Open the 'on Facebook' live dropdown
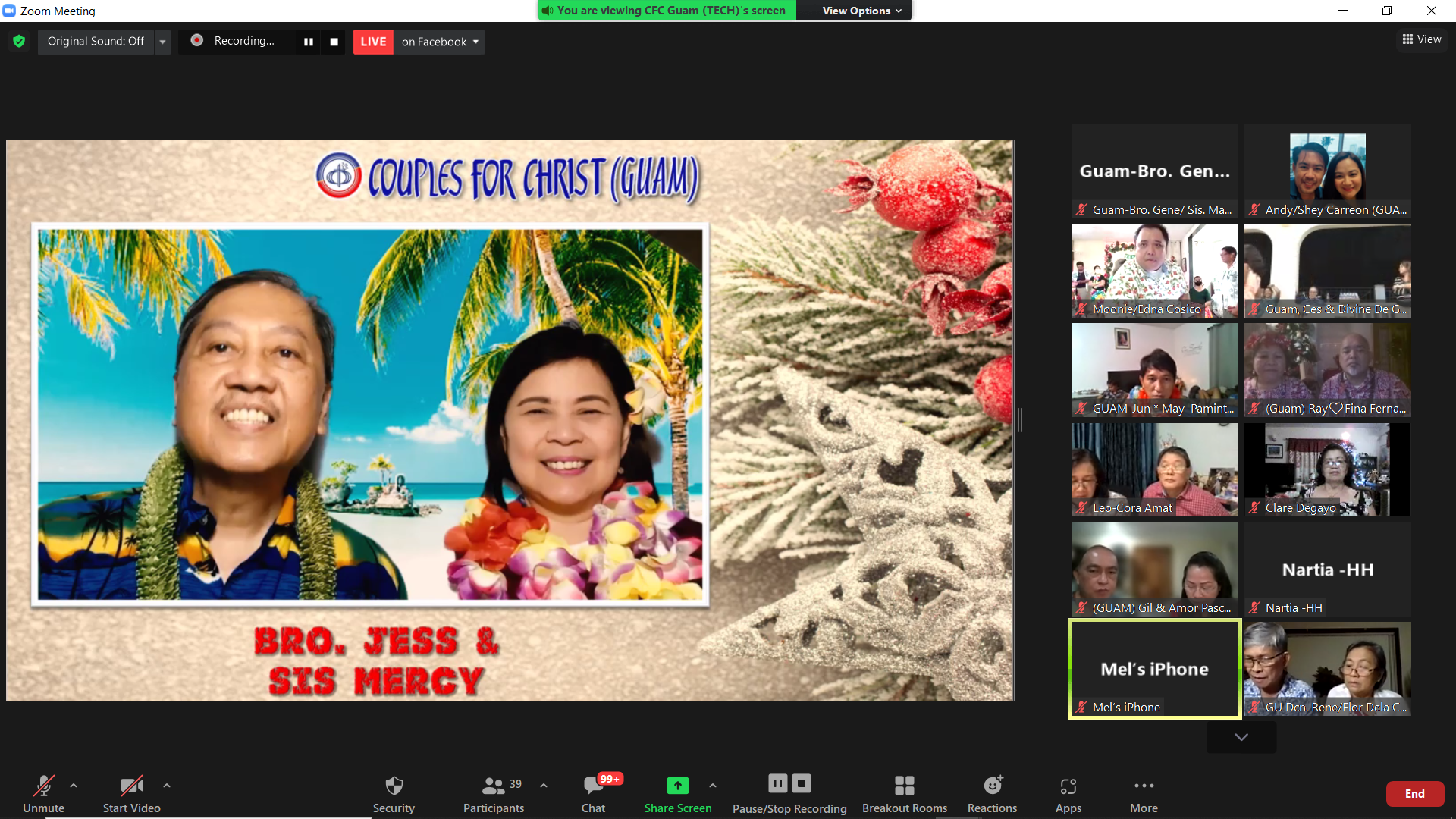Screen dimensions: 1456x819 pyautogui.click(x=440, y=42)
